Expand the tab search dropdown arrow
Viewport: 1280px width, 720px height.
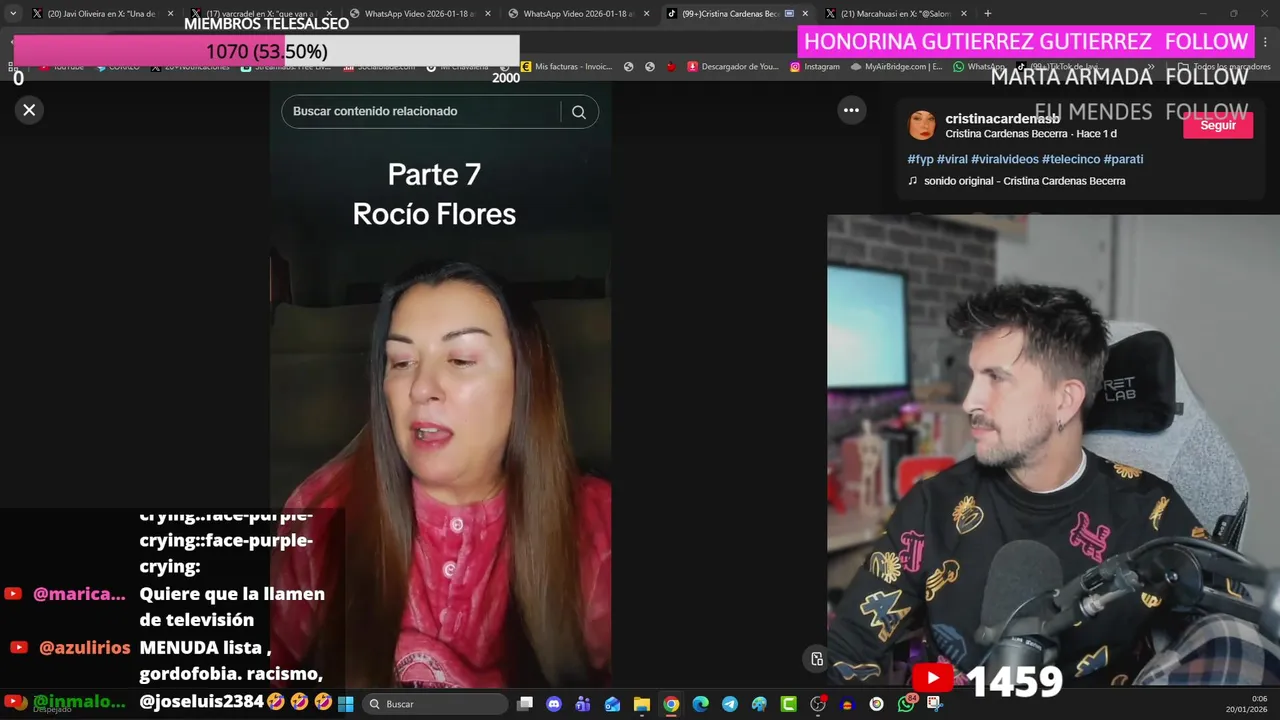(13, 14)
